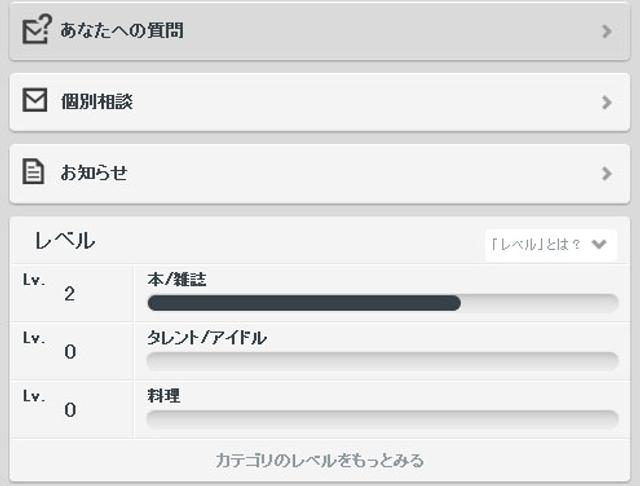Image resolution: width=640 pixels, height=486 pixels.
Task: Open the お知らせ notifications item
Action: (x=94, y=173)
